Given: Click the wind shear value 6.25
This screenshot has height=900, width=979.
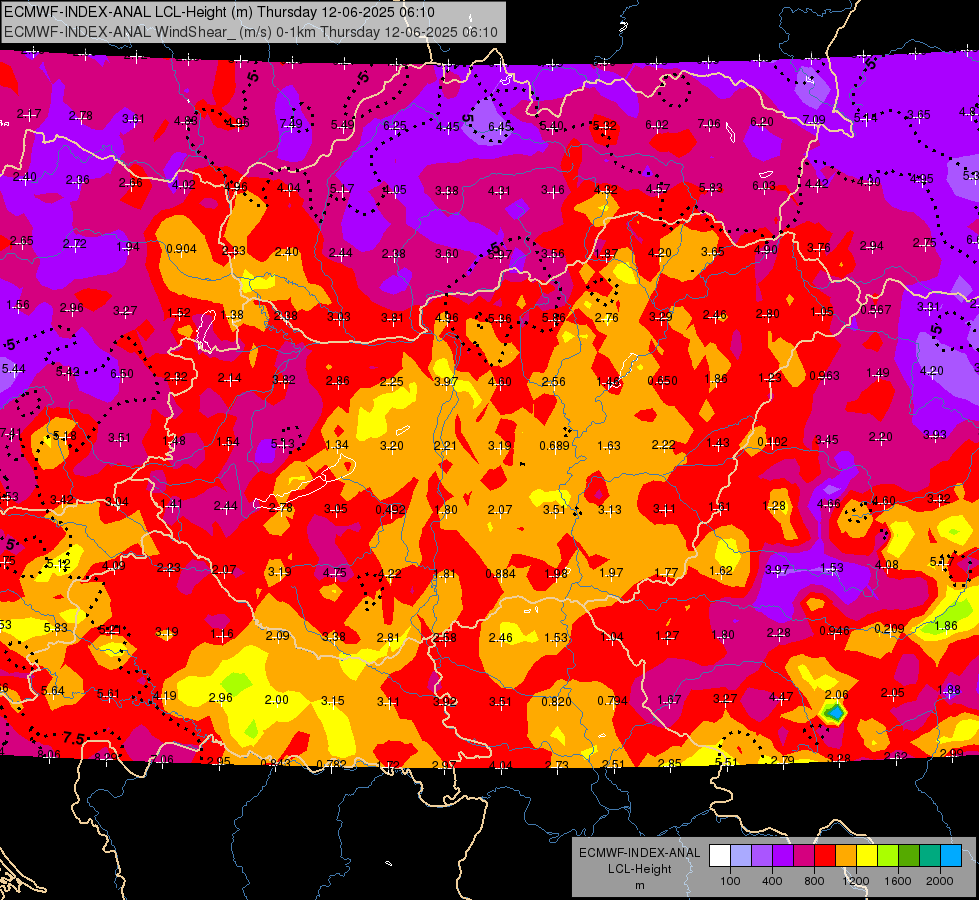Looking at the screenshot, I should click(x=395, y=126).
